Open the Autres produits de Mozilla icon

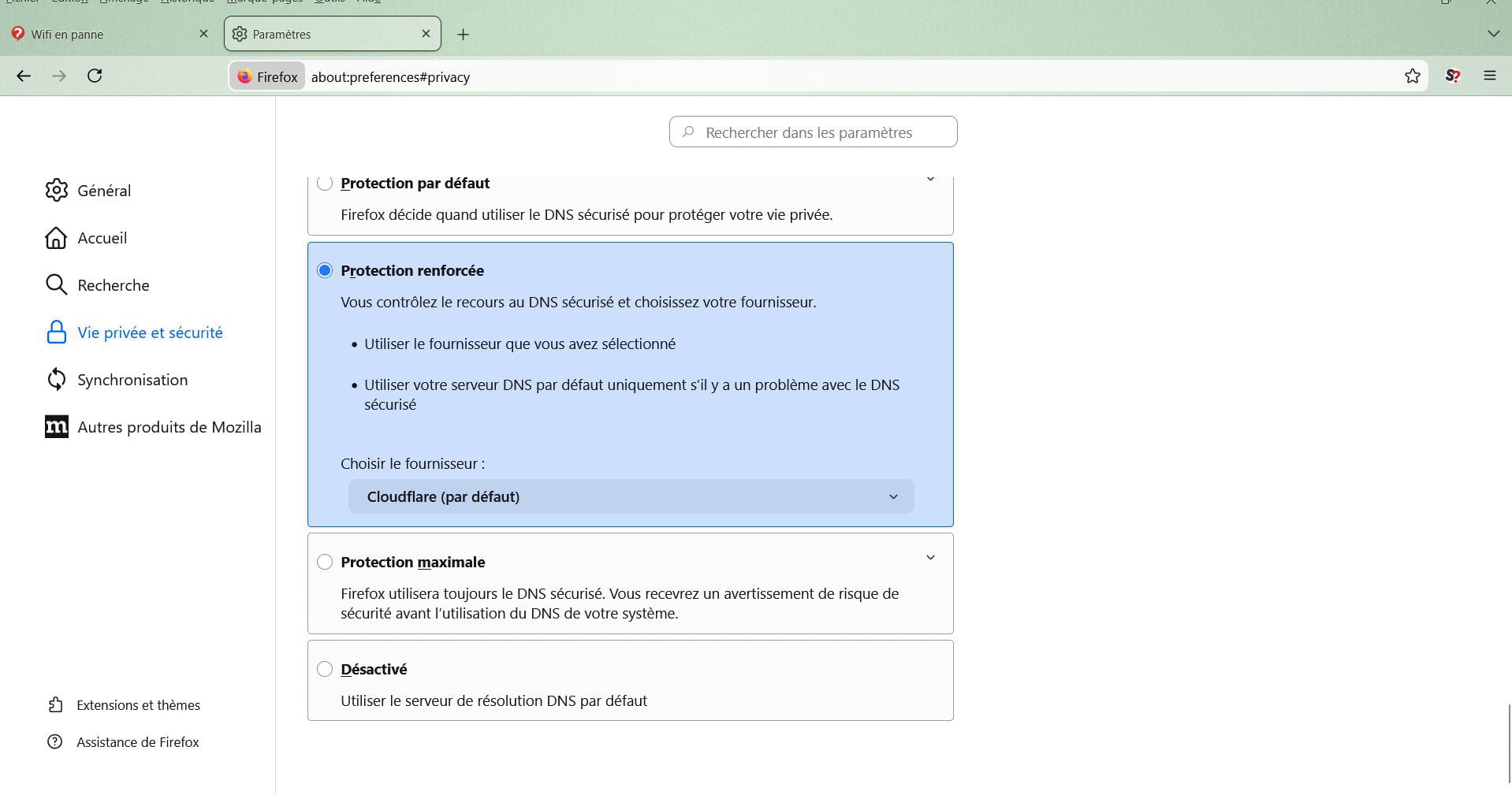click(x=56, y=427)
